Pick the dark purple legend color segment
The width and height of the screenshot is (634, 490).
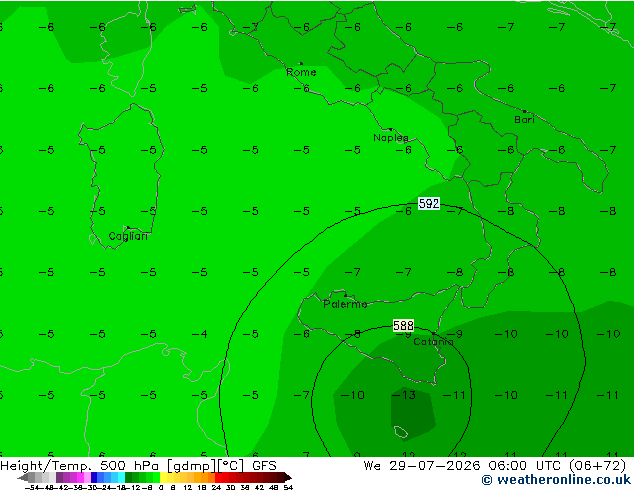coord(59,478)
